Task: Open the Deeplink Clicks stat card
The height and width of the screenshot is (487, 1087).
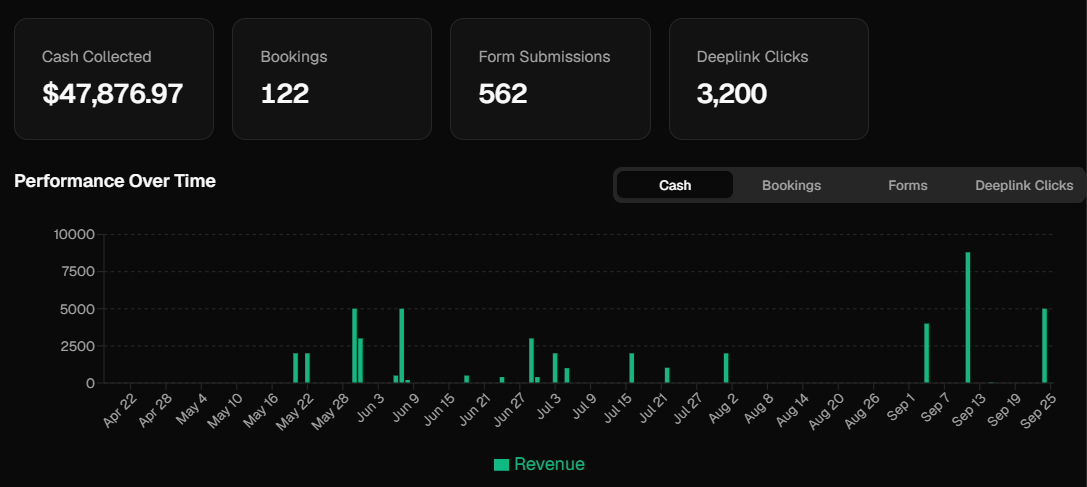Action: (769, 79)
